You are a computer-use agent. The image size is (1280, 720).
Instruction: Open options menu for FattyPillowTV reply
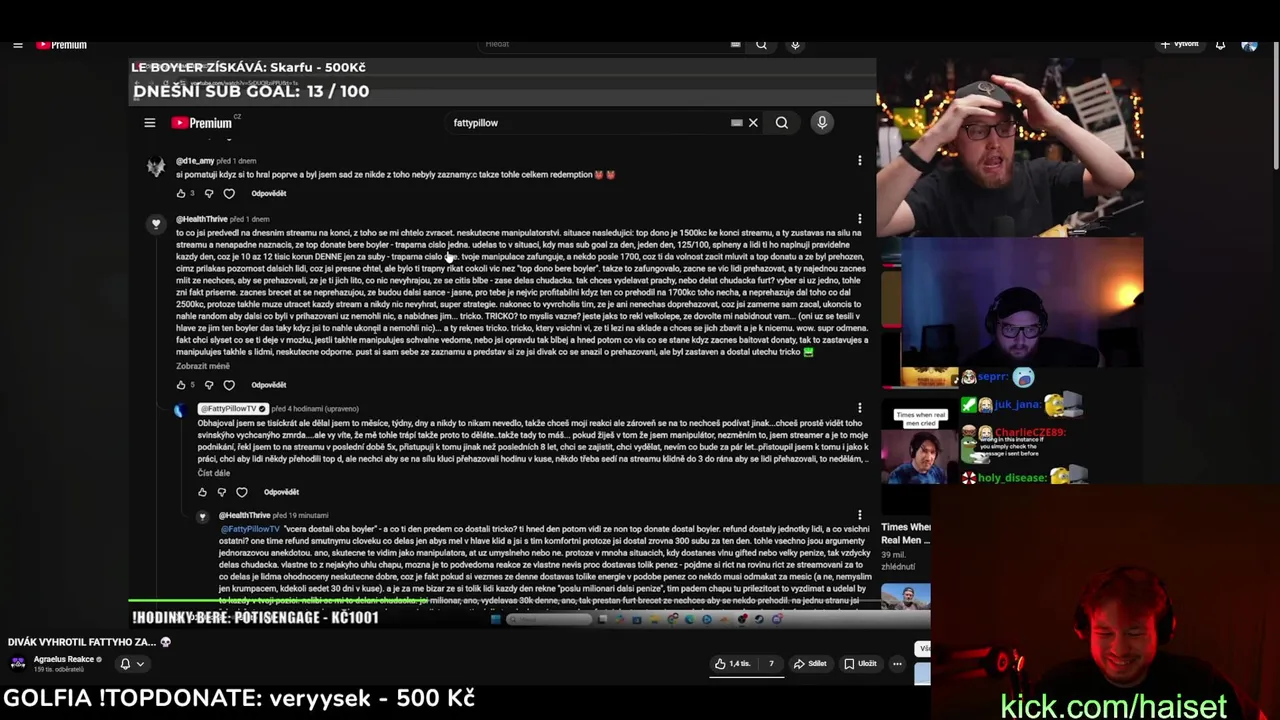click(x=859, y=409)
